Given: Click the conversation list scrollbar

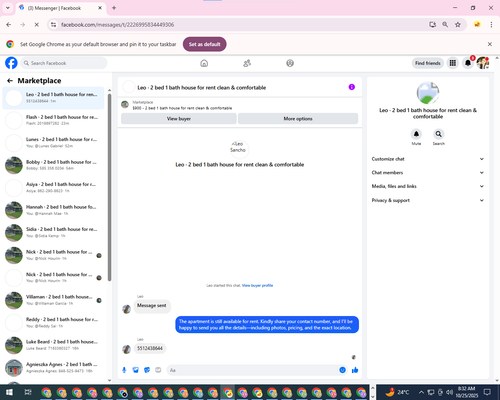Looking at the screenshot, I should (109, 187).
